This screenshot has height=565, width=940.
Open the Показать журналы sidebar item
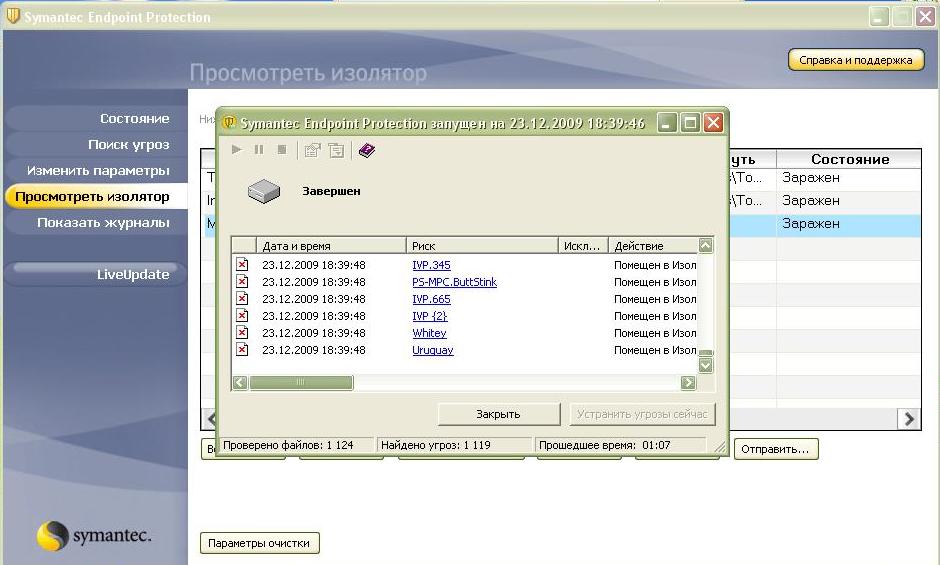[x=96, y=223]
